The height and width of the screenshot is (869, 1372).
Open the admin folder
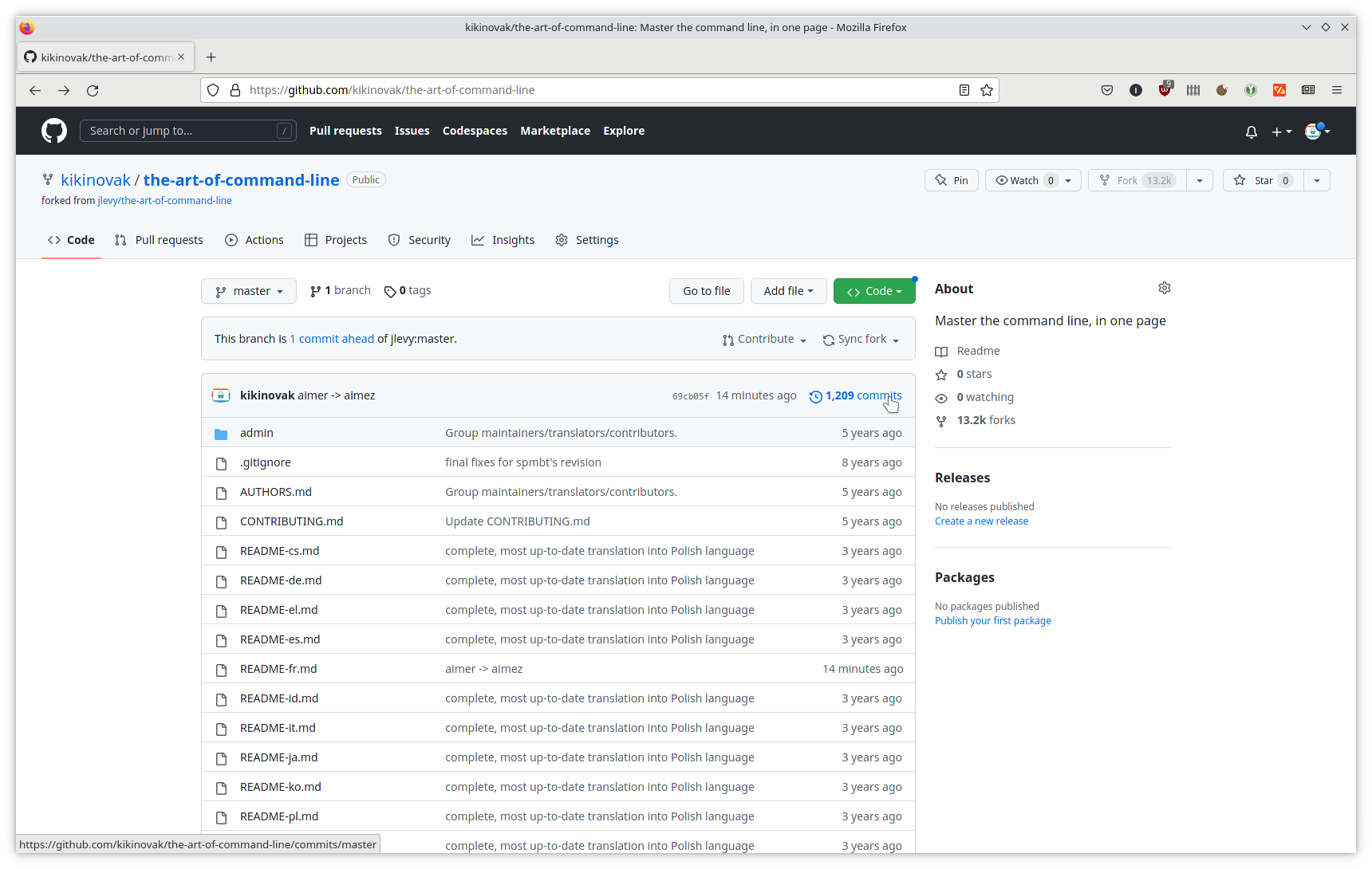257,433
